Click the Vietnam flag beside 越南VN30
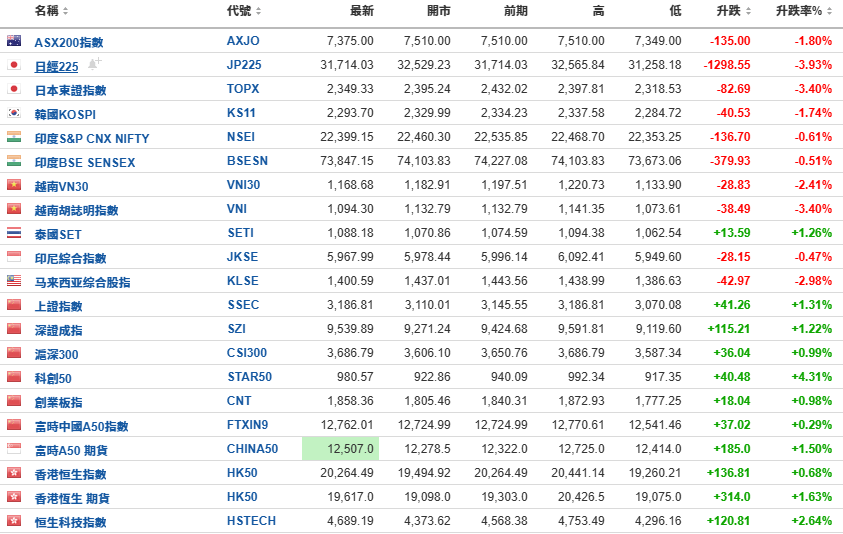 coord(14,185)
